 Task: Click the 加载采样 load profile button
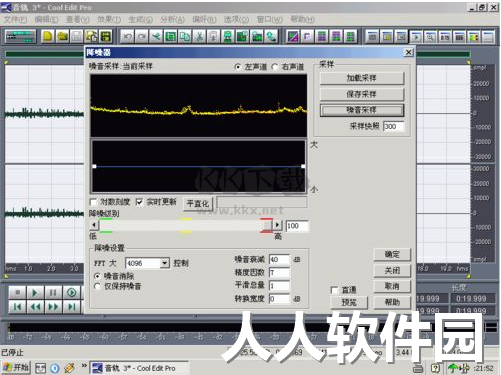pos(362,78)
